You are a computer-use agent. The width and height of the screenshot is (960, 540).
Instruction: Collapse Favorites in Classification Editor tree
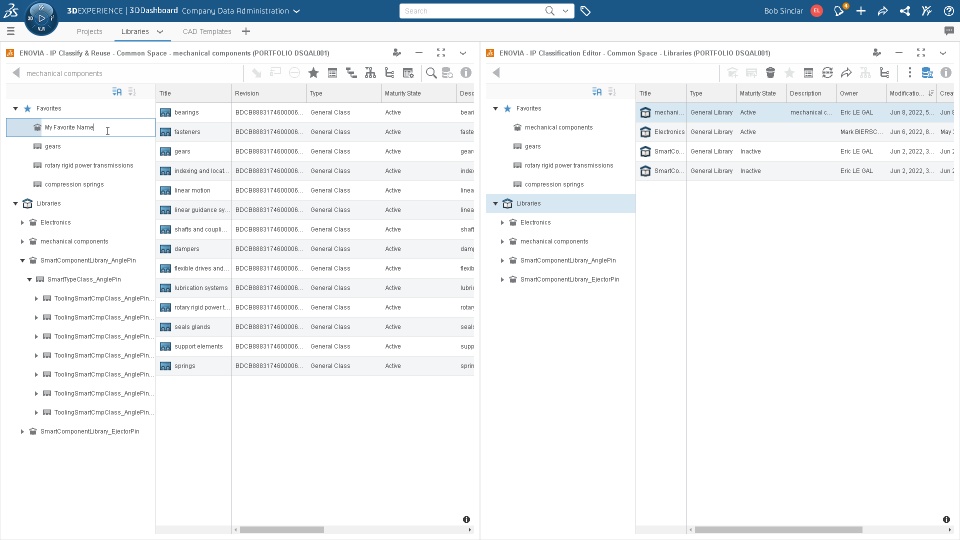tap(495, 108)
